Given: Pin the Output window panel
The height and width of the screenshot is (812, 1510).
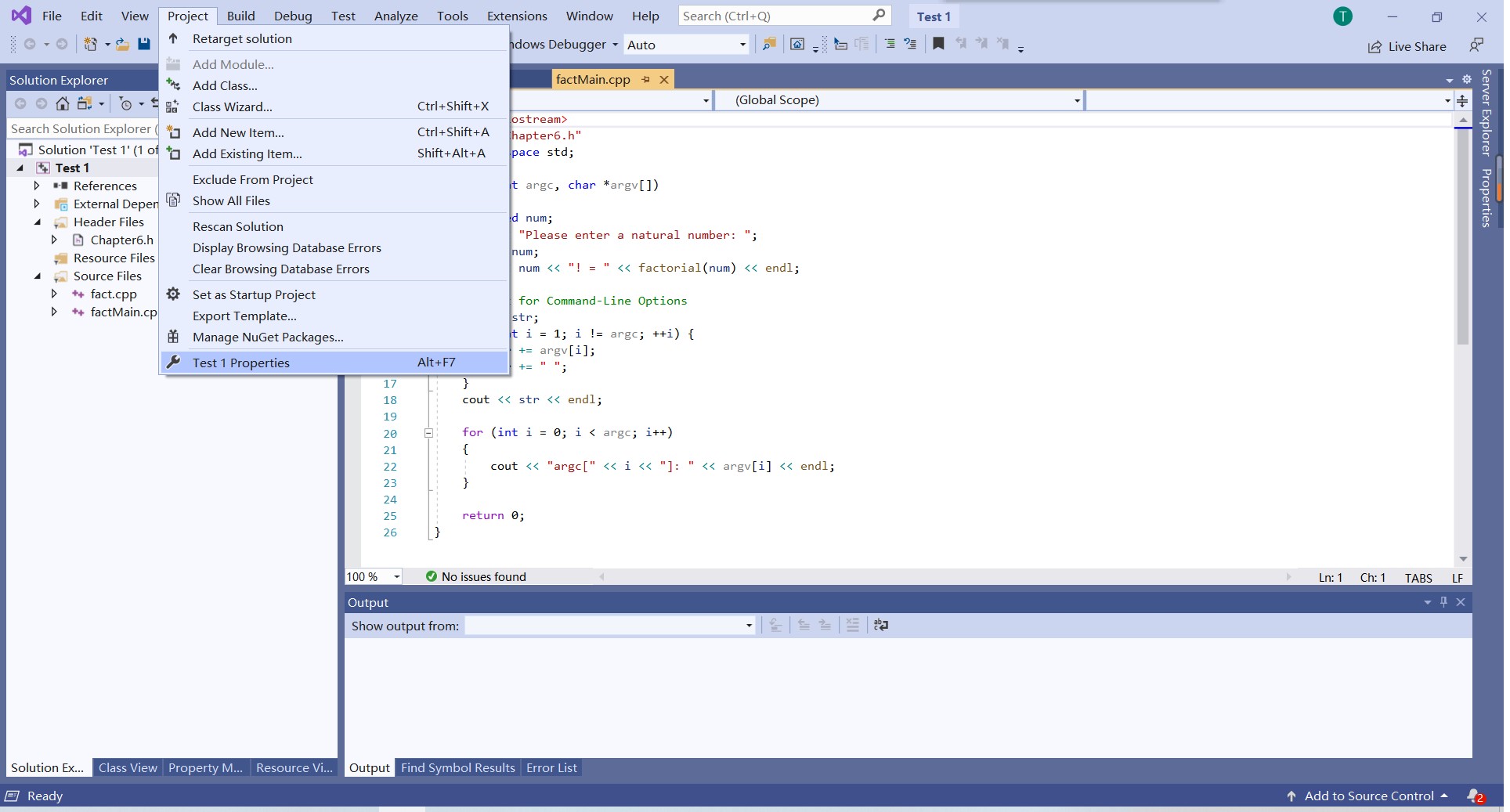Looking at the screenshot, I should click(x=1443, y=602).
